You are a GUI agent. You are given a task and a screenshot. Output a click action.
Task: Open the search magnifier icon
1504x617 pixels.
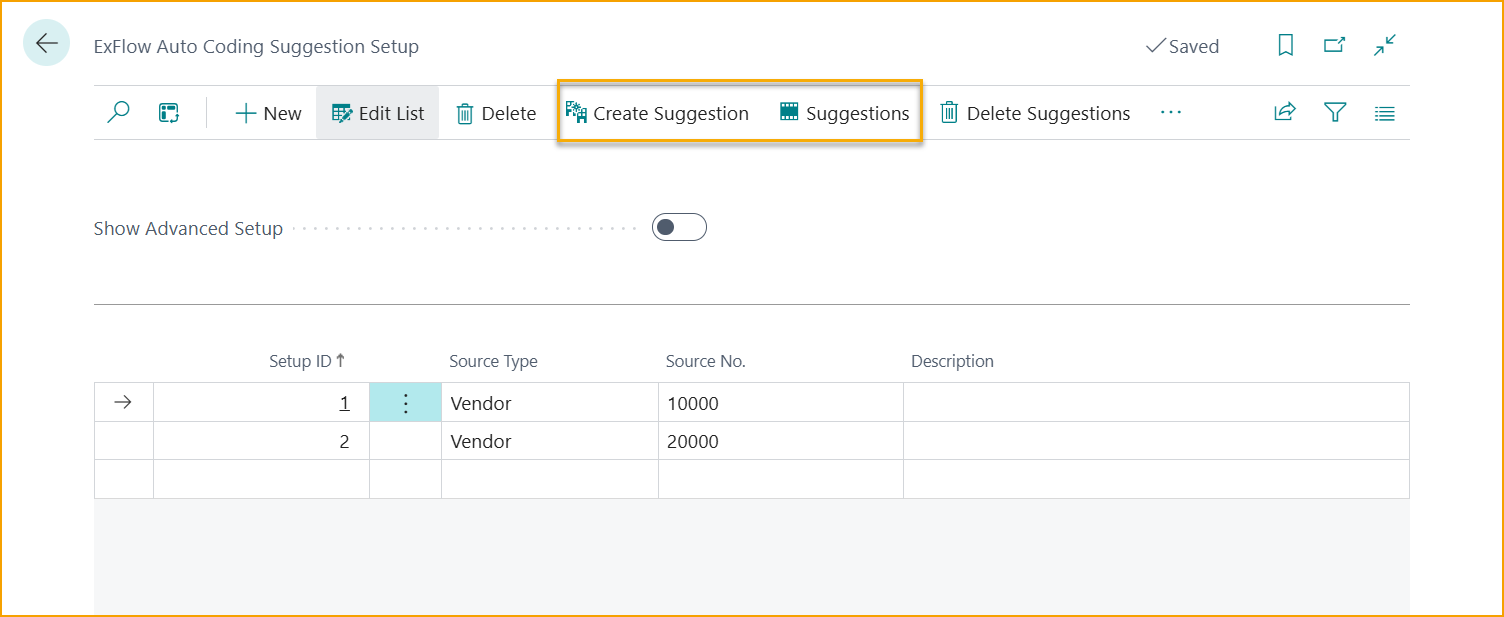[x=118, y=113]
